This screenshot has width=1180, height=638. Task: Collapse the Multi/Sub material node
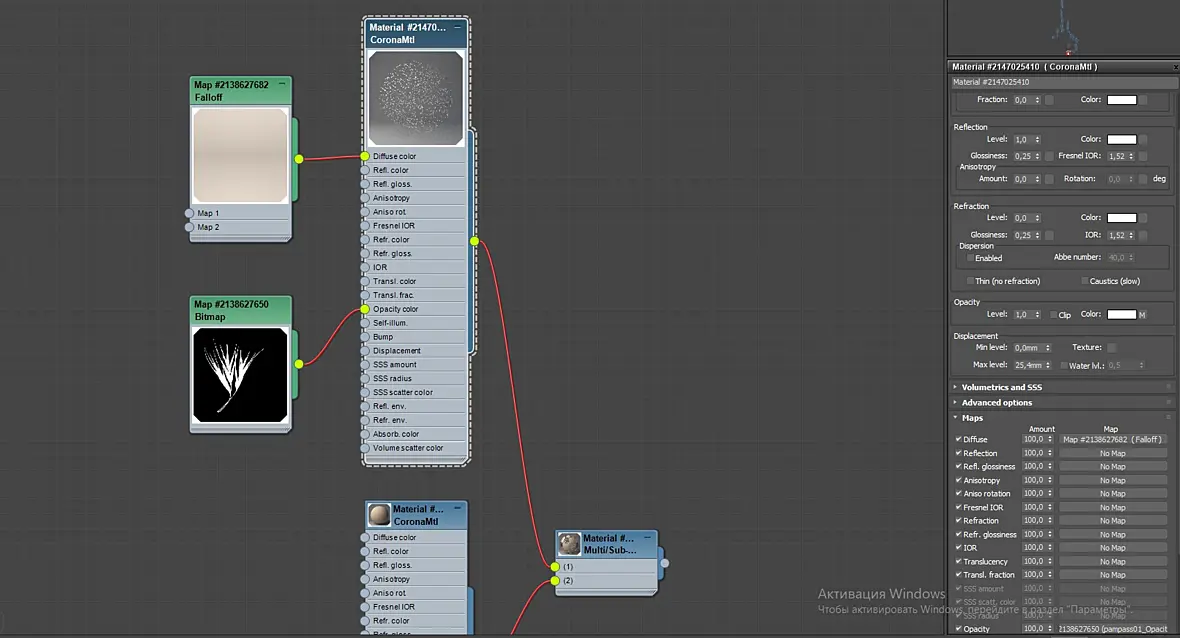click(x=647, y=538)
